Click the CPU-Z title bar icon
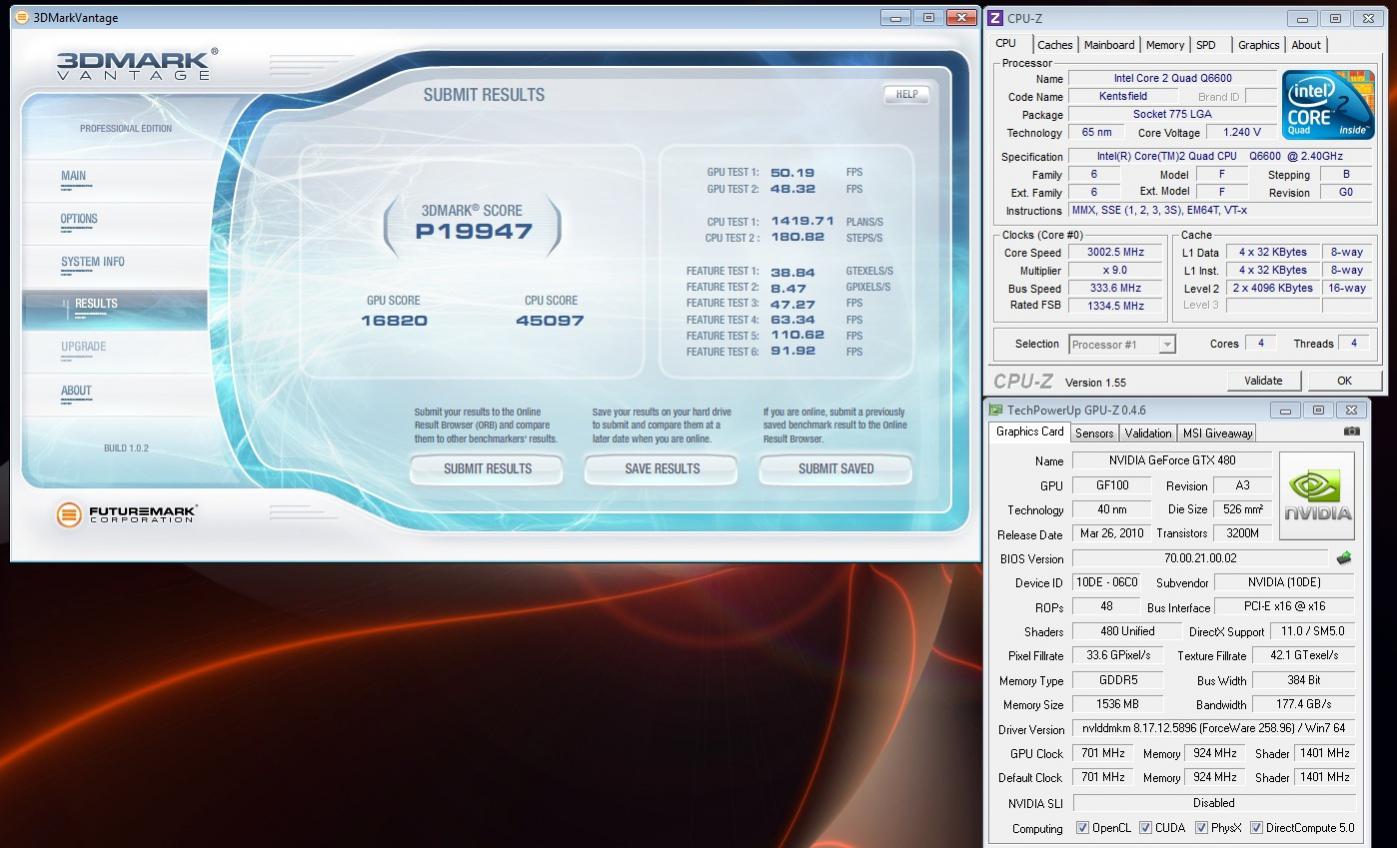The height and width of the screenshot is (848, 1397). 996,18
